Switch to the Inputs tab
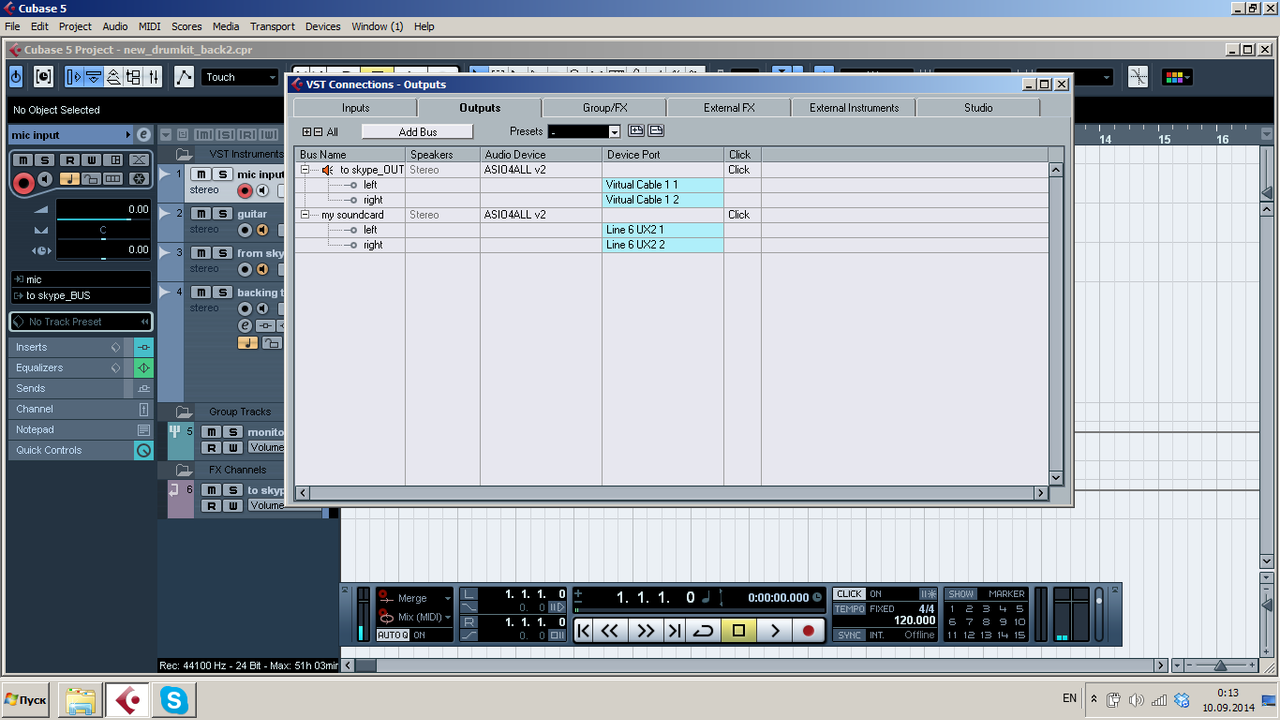Screen dimensions: 1280x720 pos(355,107)
